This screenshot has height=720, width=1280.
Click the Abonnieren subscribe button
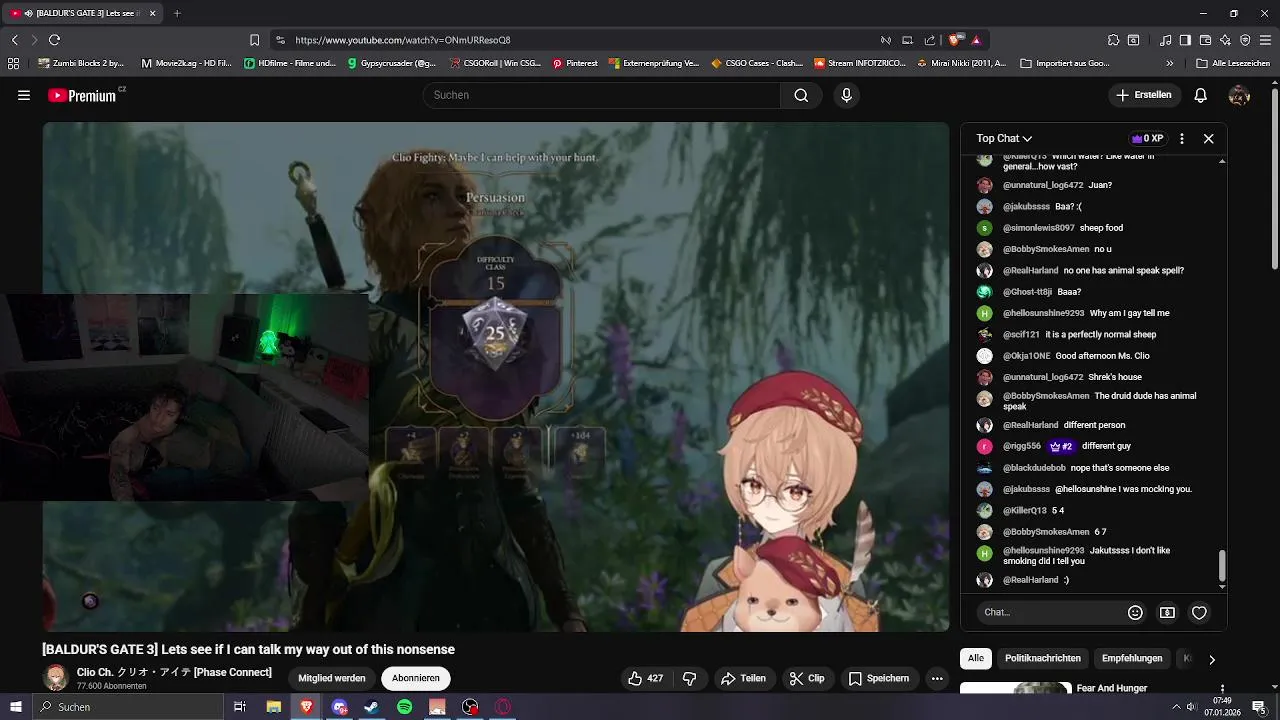(x=416, y=678)
